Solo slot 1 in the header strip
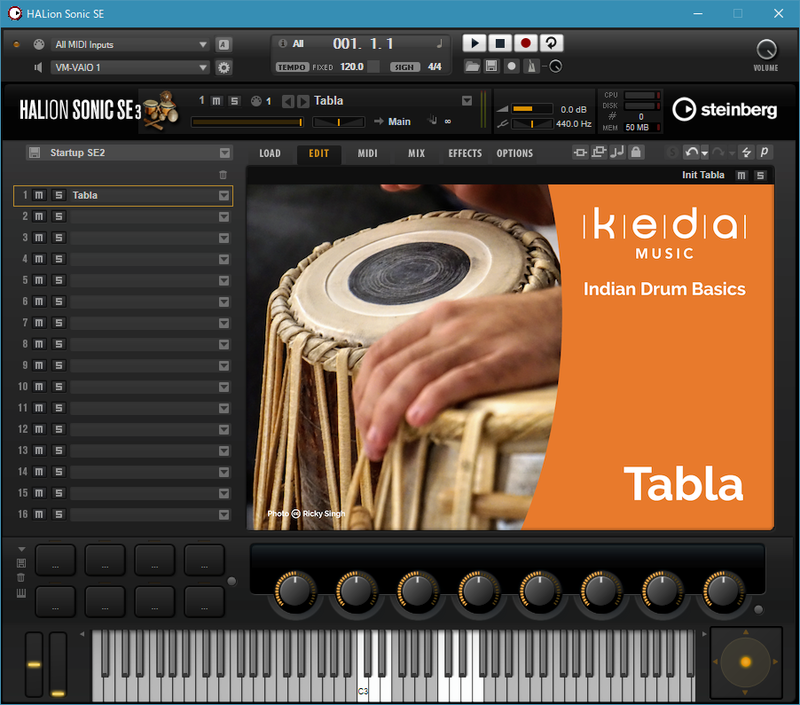The width and height of the screenshot is (800, 705). (x=234, y=101)
